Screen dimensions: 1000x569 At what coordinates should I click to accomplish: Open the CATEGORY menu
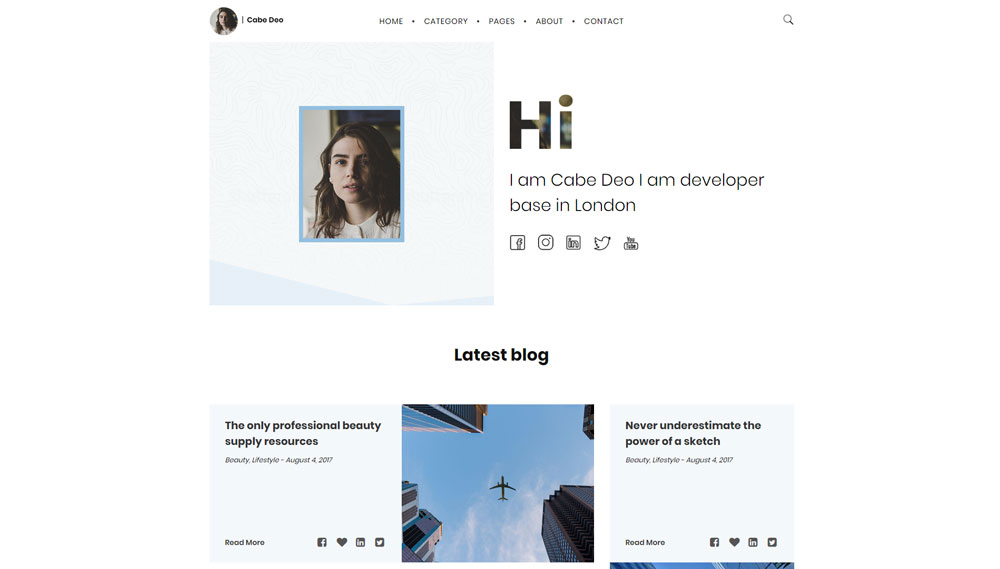(446, 21)
